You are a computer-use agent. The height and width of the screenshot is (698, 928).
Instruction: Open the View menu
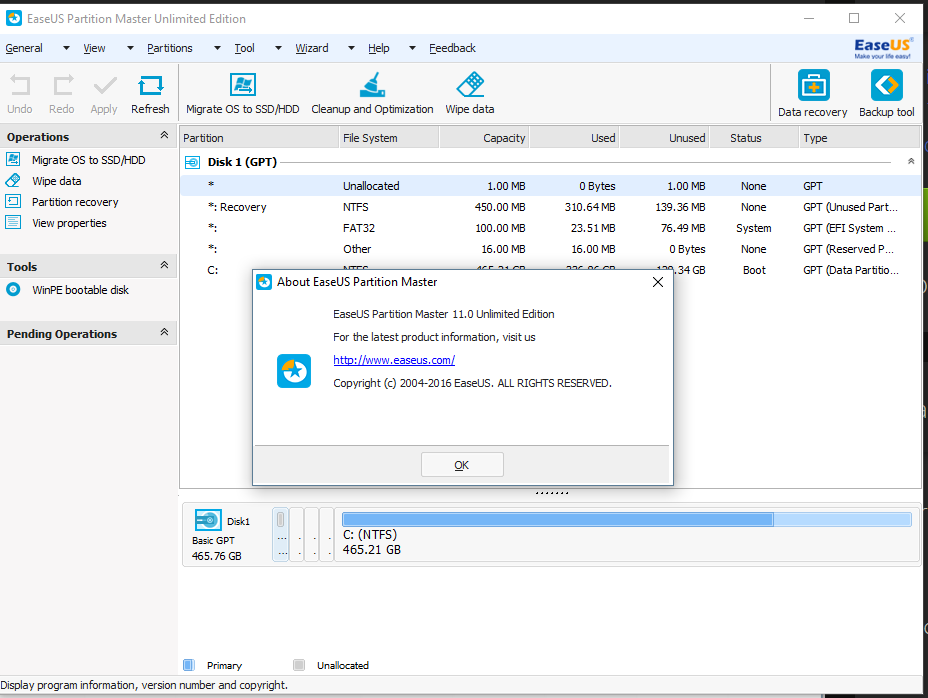pos(94,48)
